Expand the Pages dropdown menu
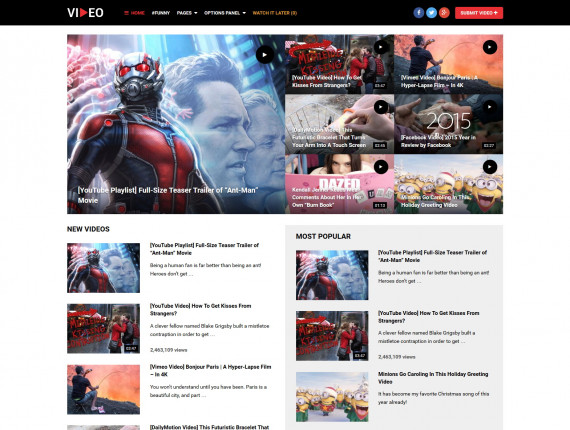Image resolution: width=570 pixels, height=430 pixels. pyautogui.click(x=187, y=13)
